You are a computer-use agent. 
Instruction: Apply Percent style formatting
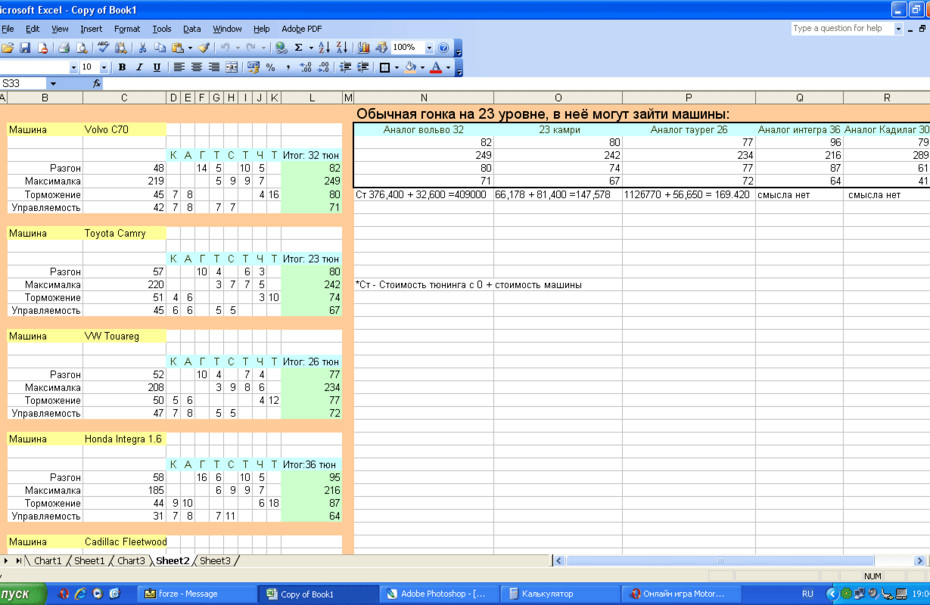(270, 68)
